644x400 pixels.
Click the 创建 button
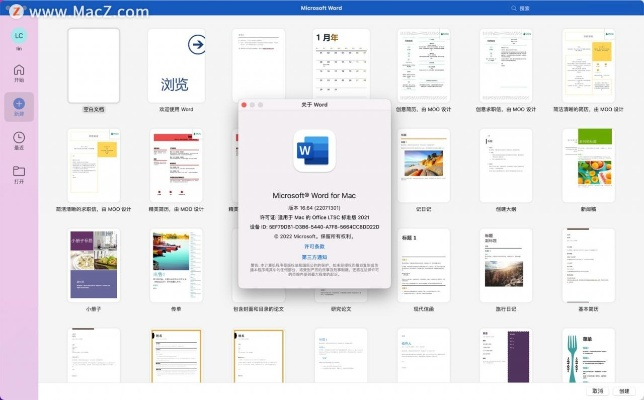pos(624,391)
